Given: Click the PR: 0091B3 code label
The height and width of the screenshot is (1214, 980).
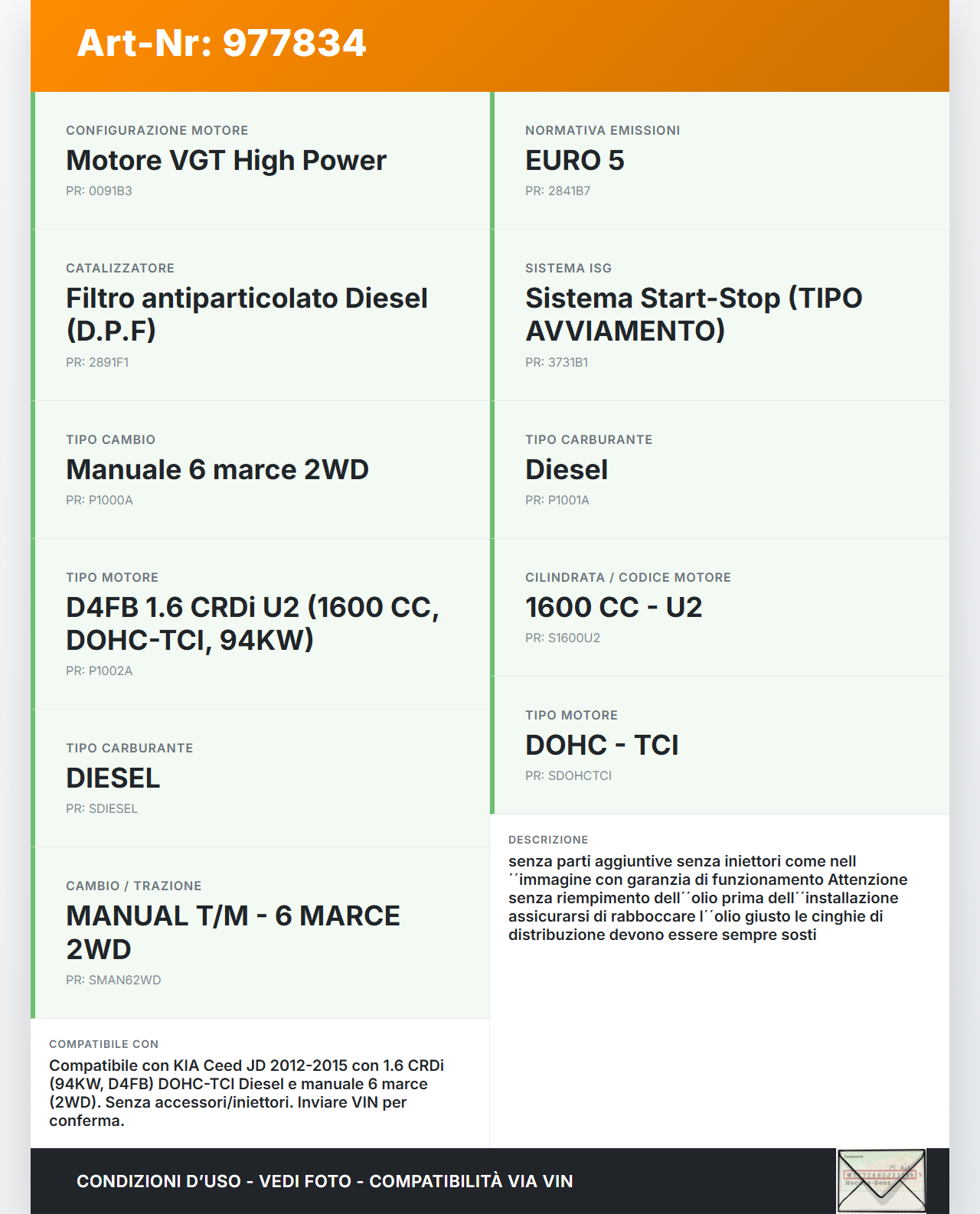Looking at the screenshot, I should pos(99,191).
